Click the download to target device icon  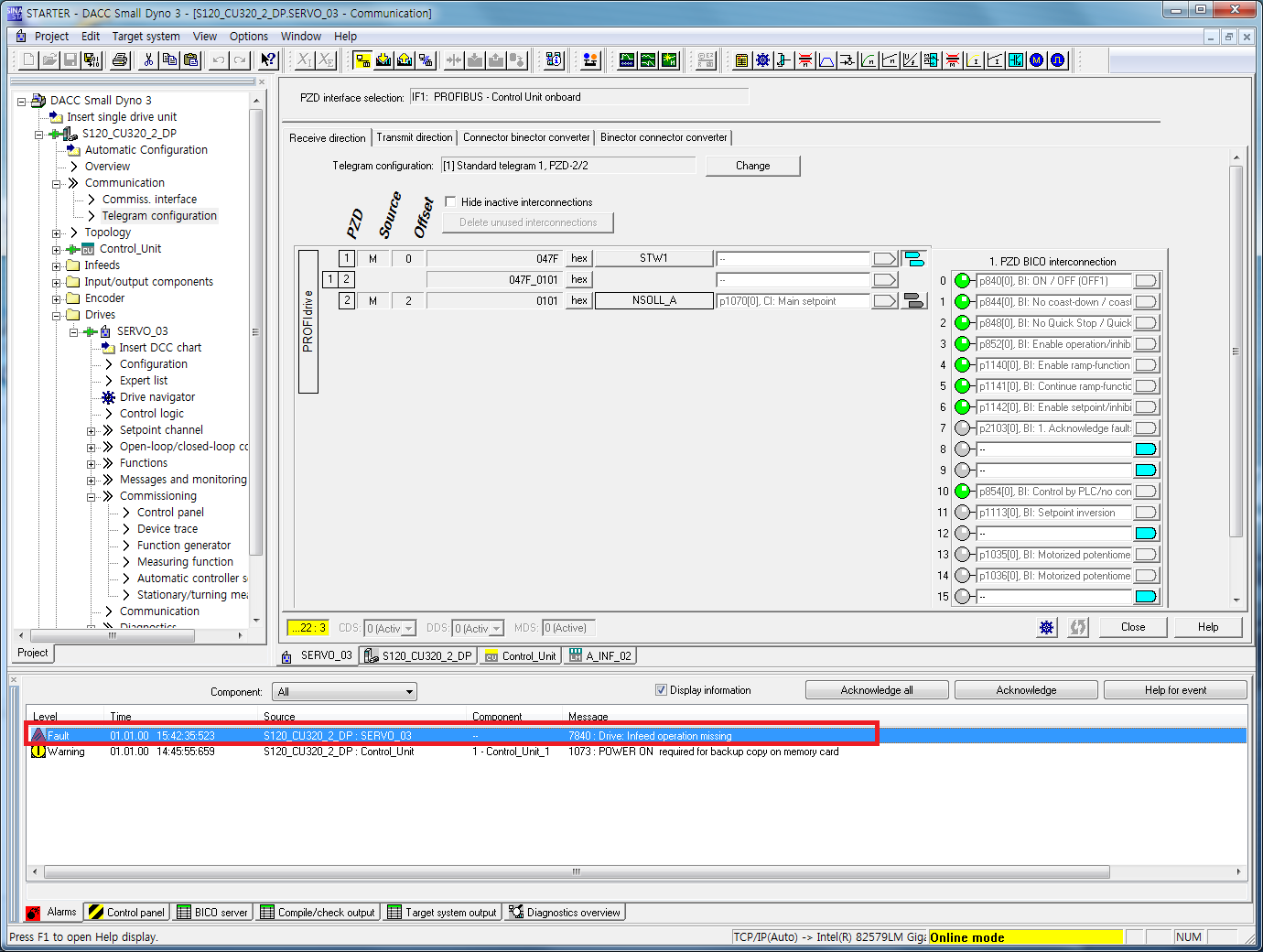pos(383,60)
